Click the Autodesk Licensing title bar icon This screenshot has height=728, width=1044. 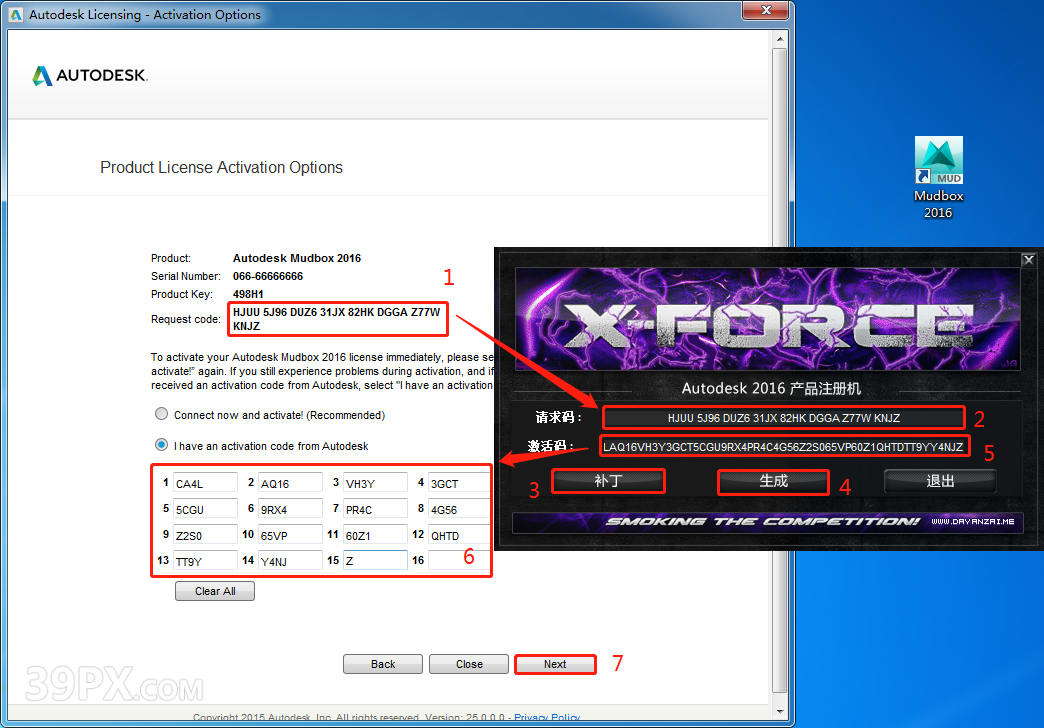[16, 15]
